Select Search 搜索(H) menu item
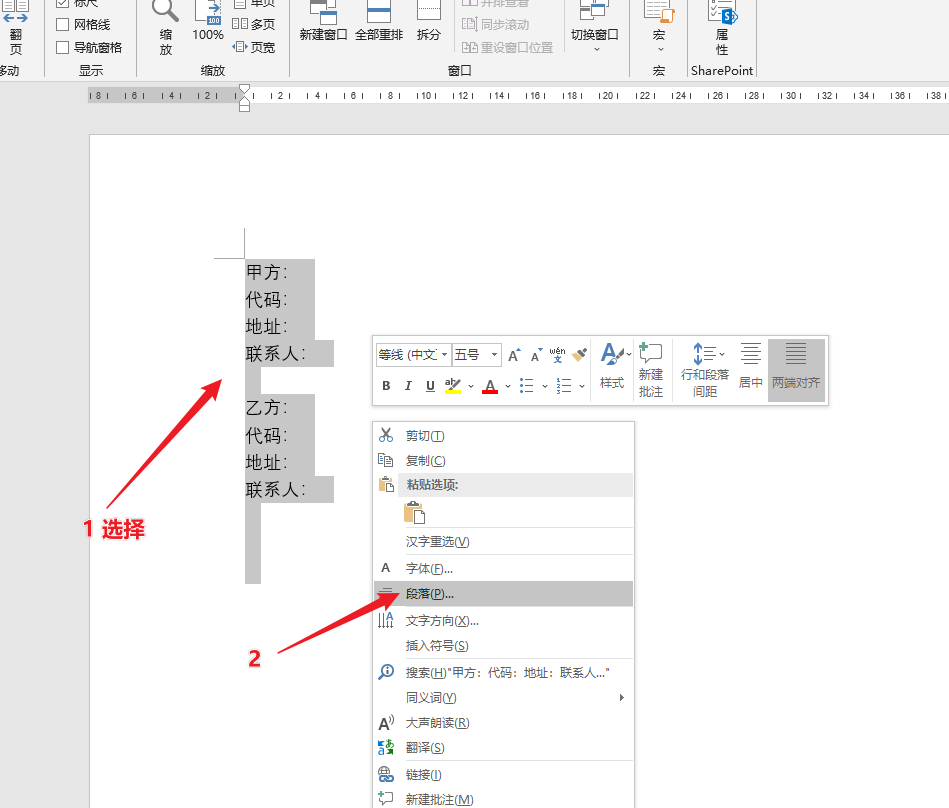The height and width of the screenshot is (808, 949). point(504,672)
